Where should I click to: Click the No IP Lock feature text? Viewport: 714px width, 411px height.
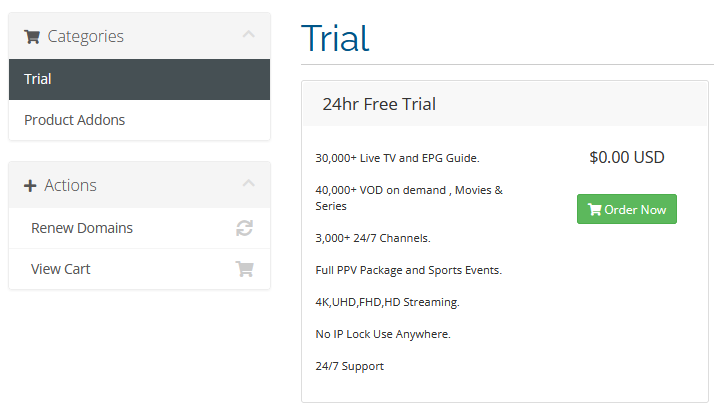pos(383,334)
